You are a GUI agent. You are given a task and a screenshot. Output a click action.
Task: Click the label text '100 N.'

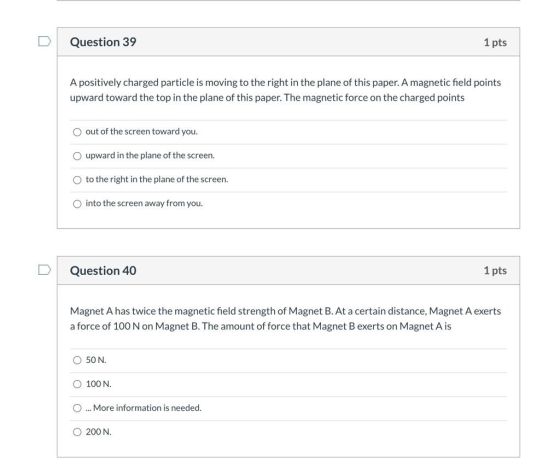(99, 384)
